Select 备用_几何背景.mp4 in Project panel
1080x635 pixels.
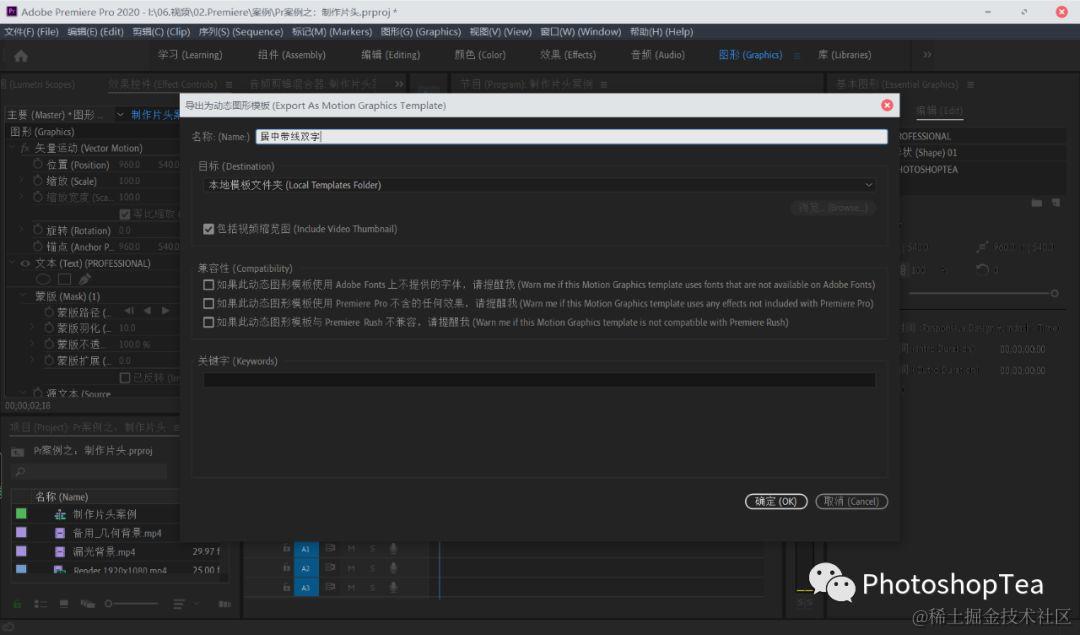pos(116,533)
